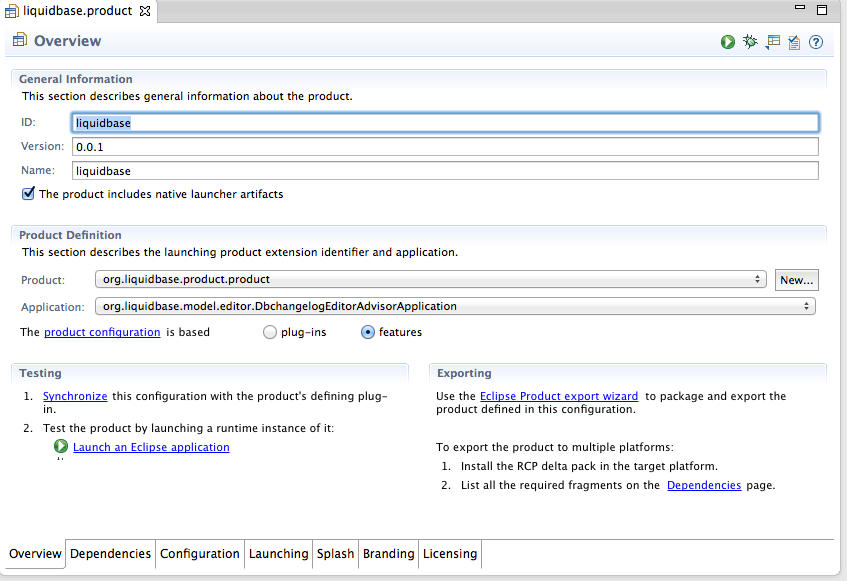Open the Application dropdown
847x581 pixels.
coord(455,306)
